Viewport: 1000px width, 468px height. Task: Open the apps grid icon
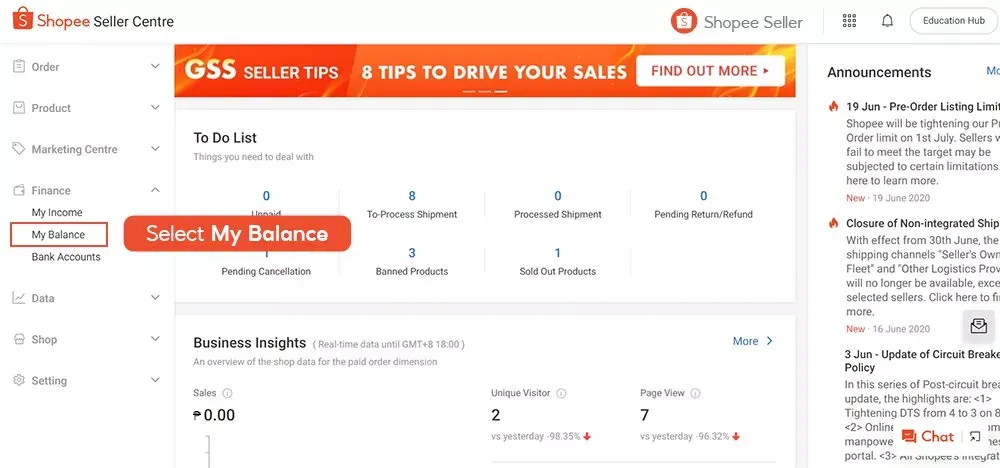(849, 21)
